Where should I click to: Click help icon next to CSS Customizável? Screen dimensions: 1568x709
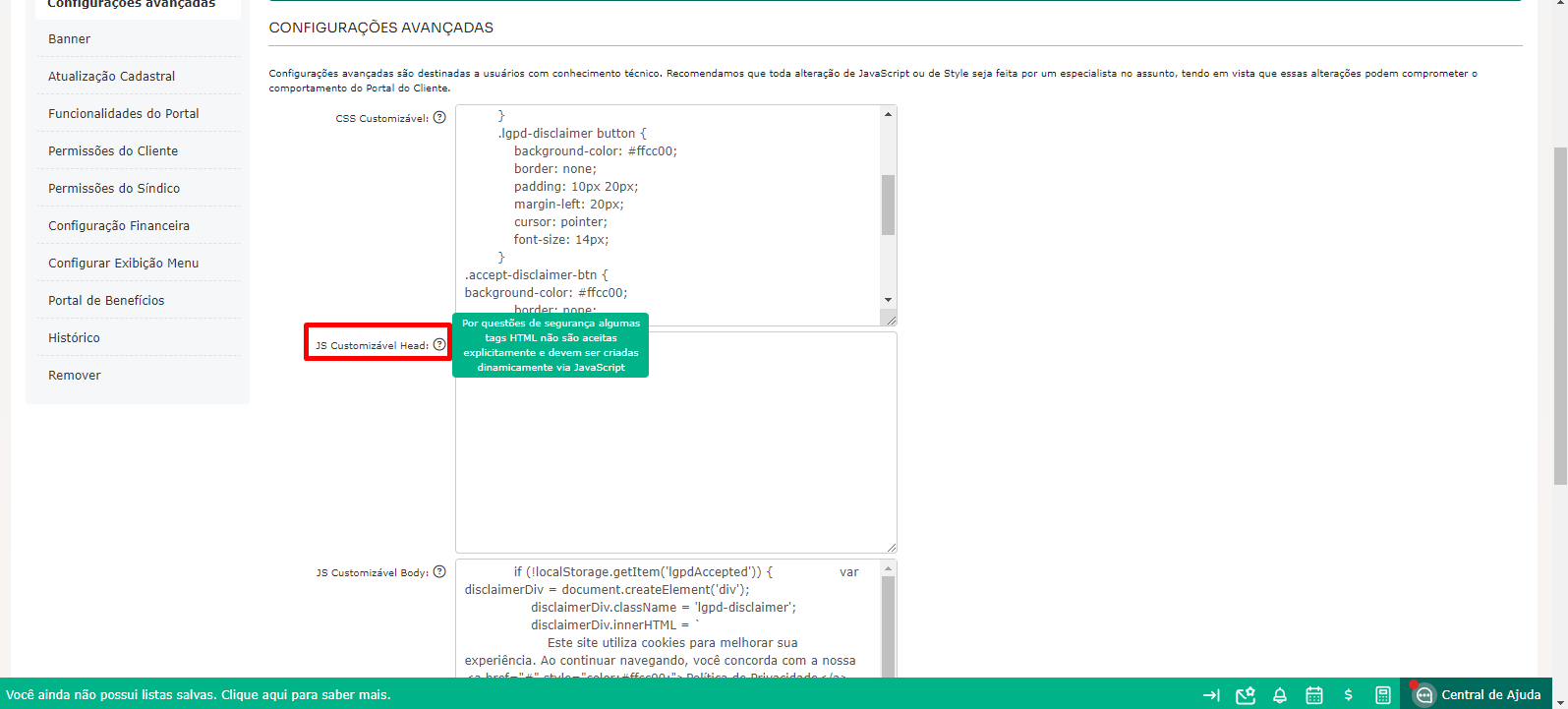click(439, 117)
